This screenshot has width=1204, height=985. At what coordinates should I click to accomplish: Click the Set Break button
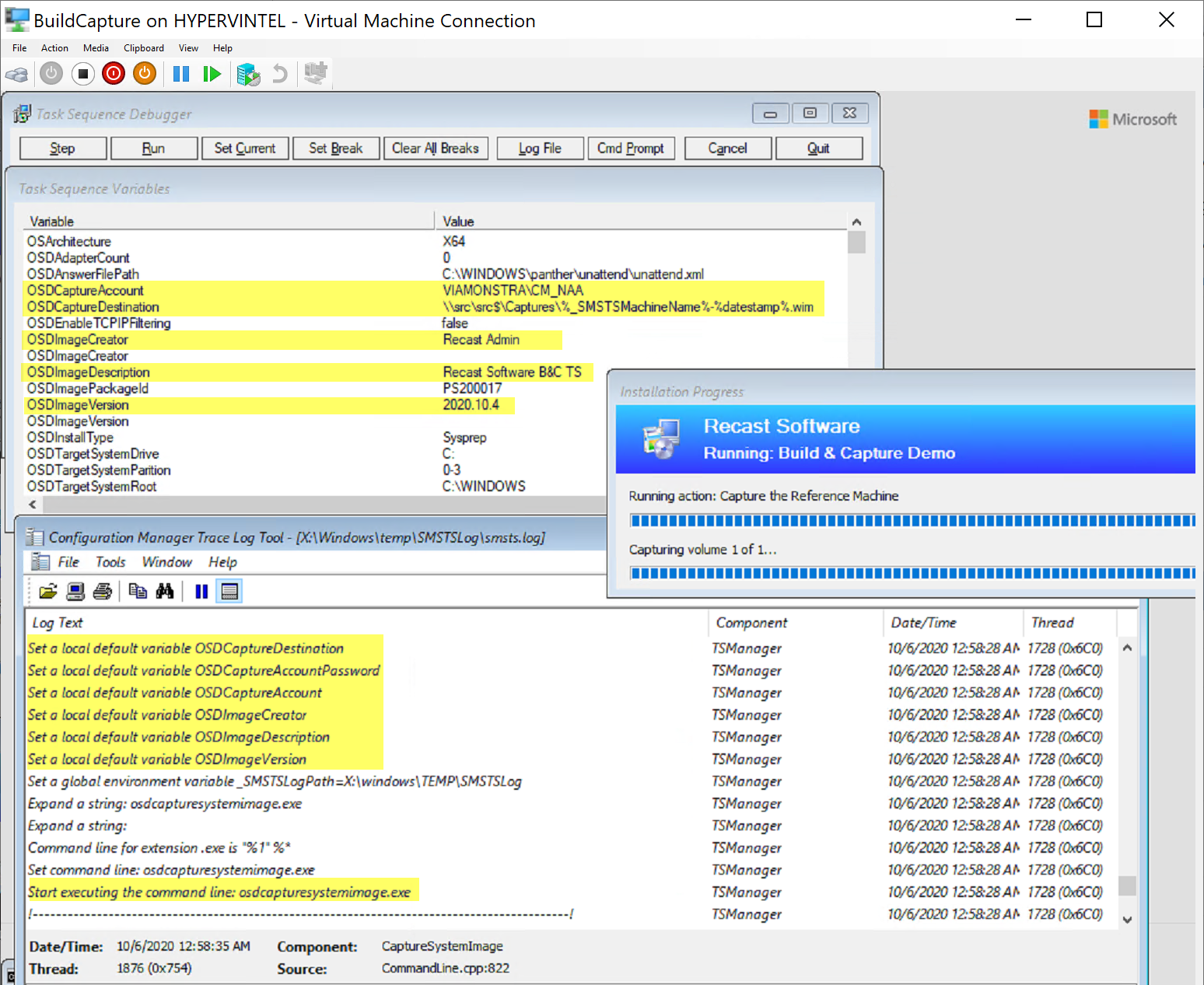[x=335, y=148]
